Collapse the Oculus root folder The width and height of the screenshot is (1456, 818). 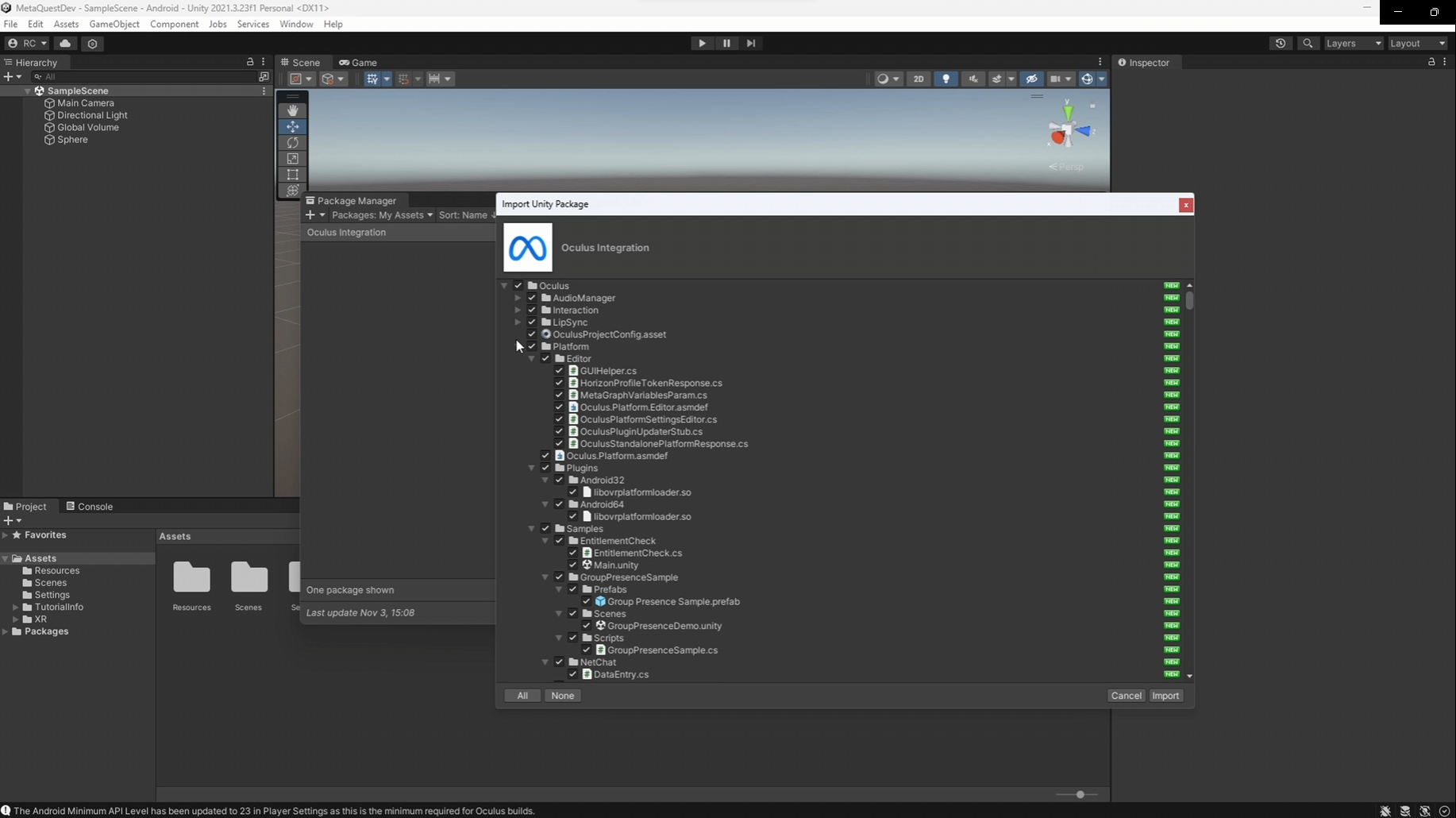504,286
